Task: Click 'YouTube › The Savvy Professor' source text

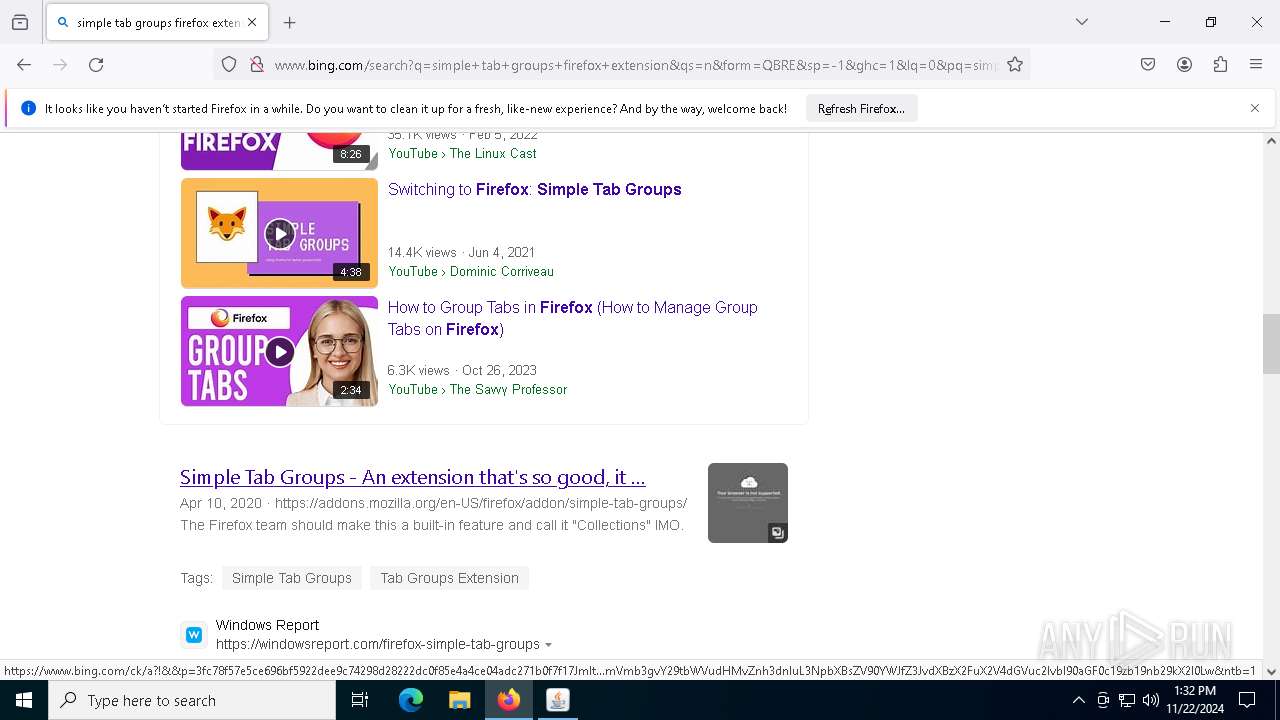Action: pyautogui.click(x=477, y=389)
